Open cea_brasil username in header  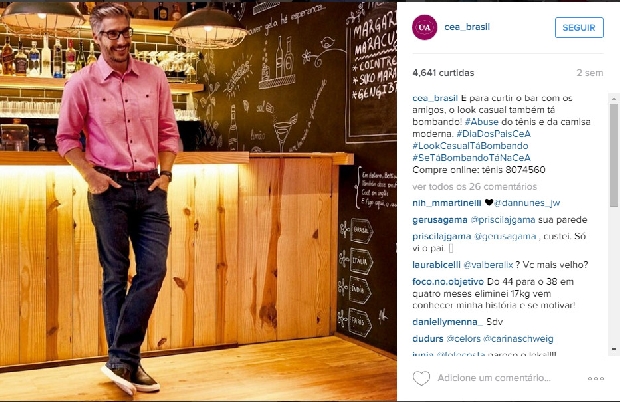point(467,27)
